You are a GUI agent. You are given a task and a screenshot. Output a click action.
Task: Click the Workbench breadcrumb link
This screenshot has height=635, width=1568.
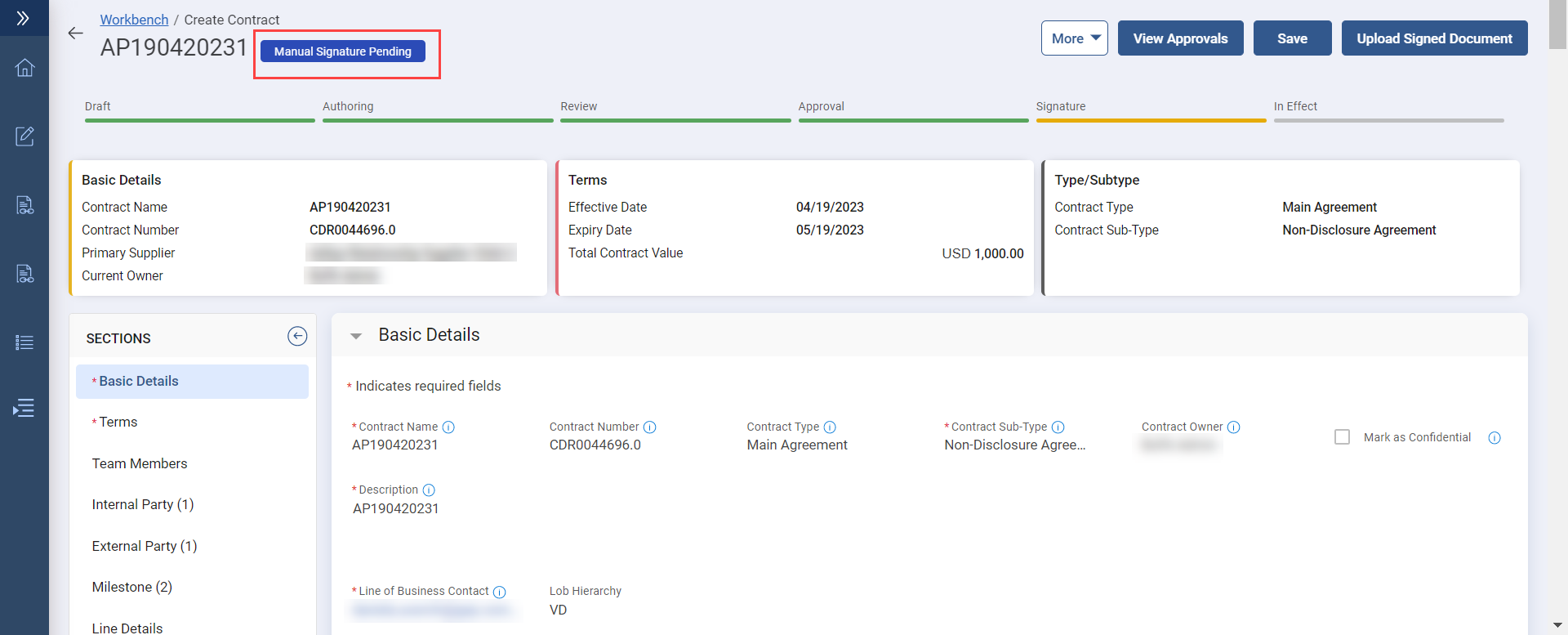(x=134, y=20)
